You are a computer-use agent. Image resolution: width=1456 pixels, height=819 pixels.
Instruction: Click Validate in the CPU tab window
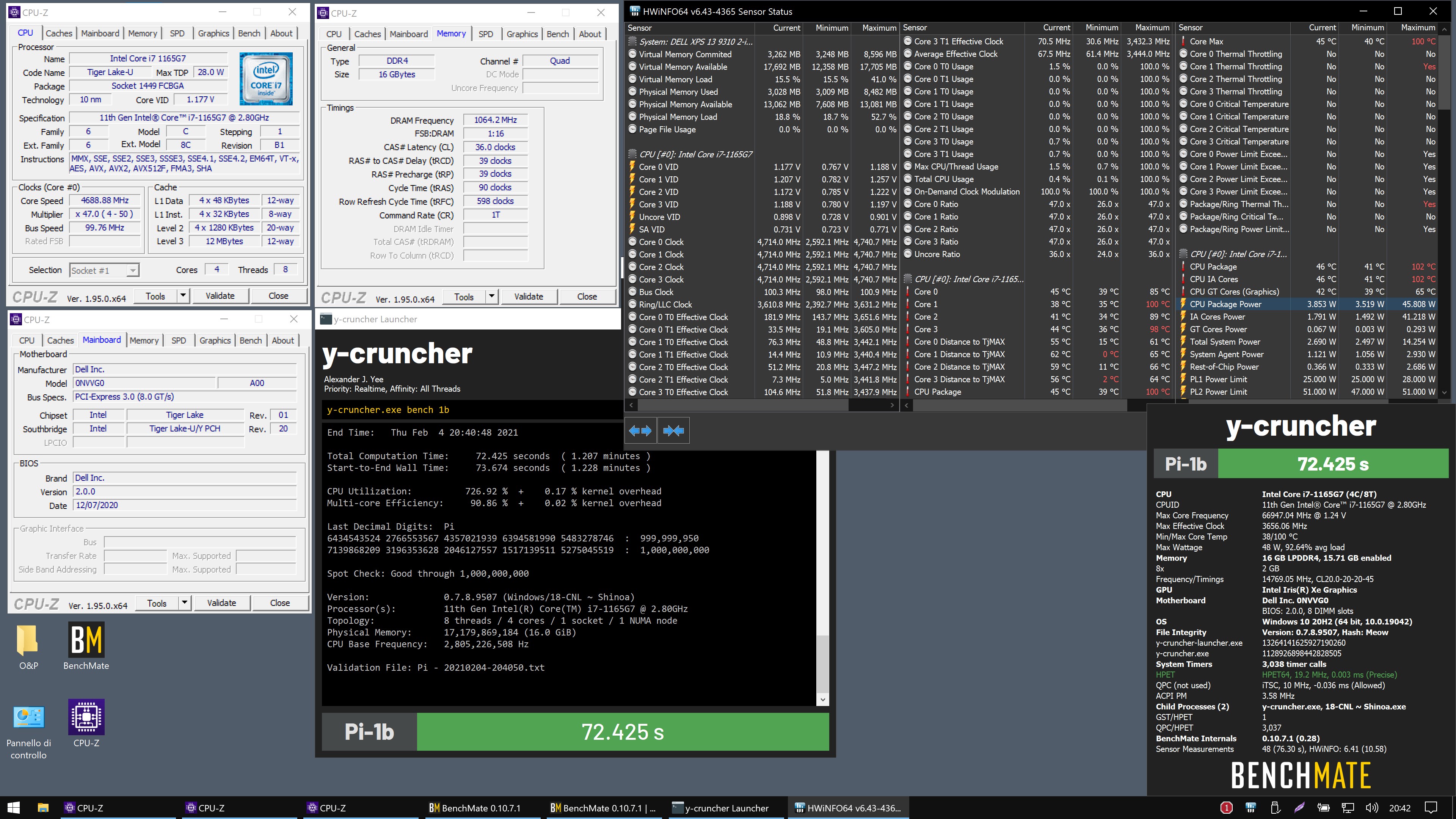pos(220,296)
